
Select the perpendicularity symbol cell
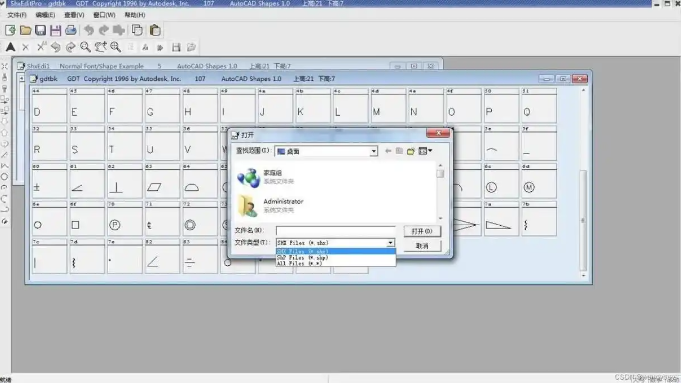[x=125, y=182]
